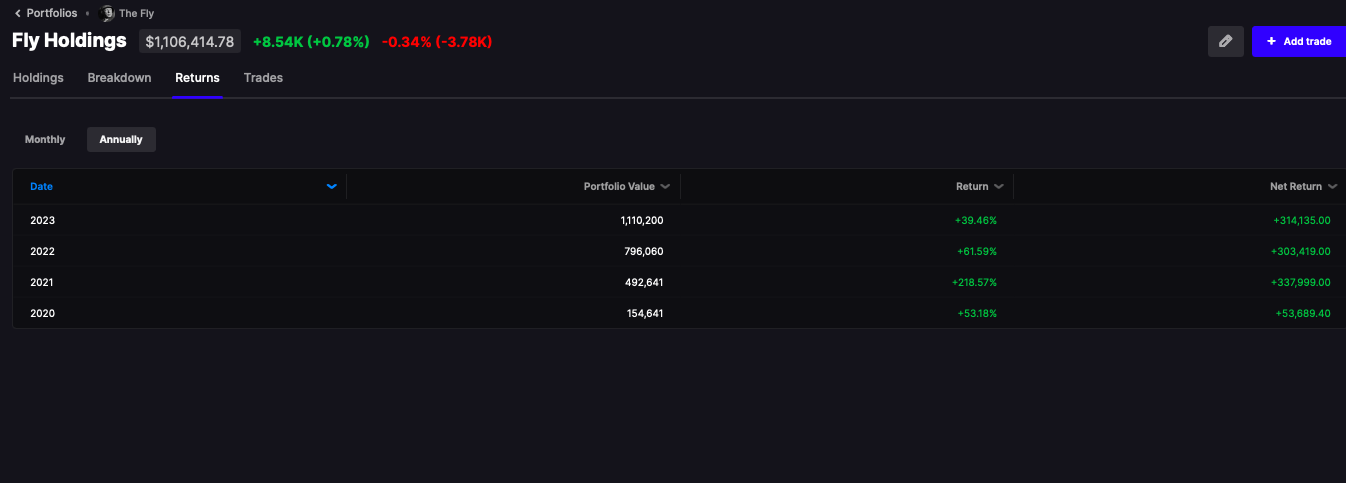The width and height of the screenshot is (1346, 483).
Task: Switch to Monthly returns view
Action: click(x=45, y=140)
